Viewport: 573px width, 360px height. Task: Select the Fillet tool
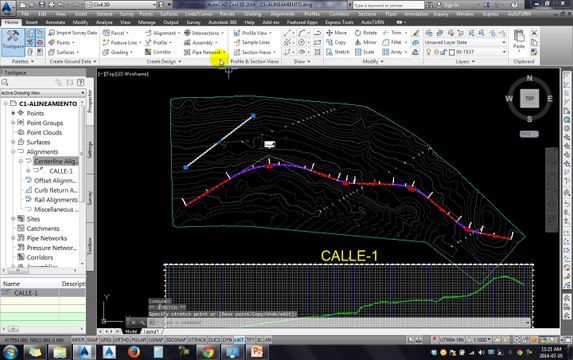tap(391, 42)
